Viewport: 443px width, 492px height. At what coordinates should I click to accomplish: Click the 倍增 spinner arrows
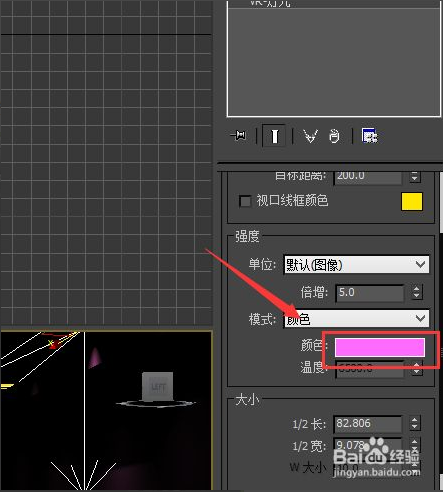pos(416,292)
